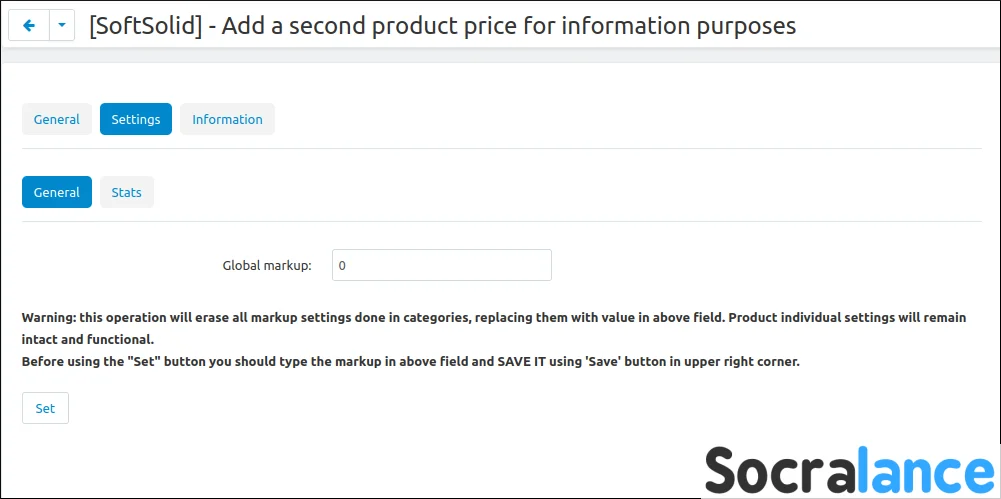1001x499 pixels.
Task: Switch to the Information tab
Action: [x=227, y=119]
